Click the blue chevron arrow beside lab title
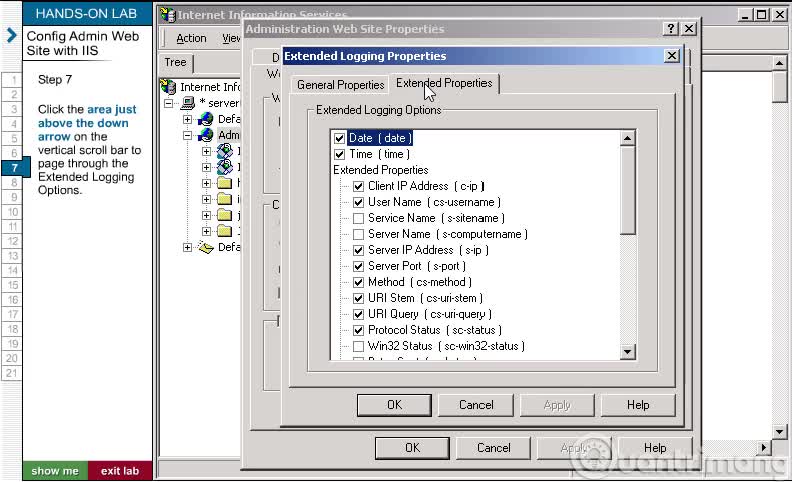792x482 pixels. [x=12, y=35]
